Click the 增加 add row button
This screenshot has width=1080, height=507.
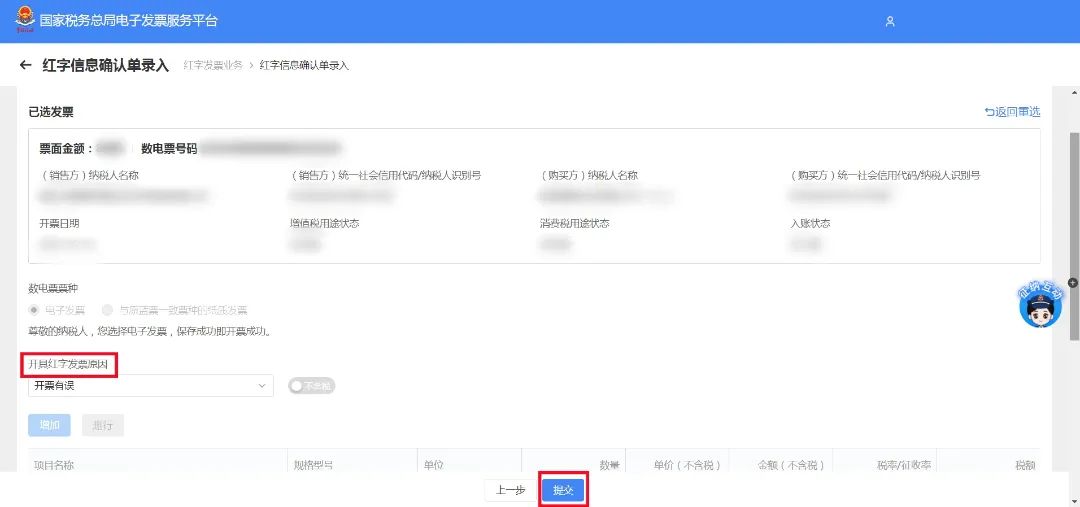[x=49, y=425]
